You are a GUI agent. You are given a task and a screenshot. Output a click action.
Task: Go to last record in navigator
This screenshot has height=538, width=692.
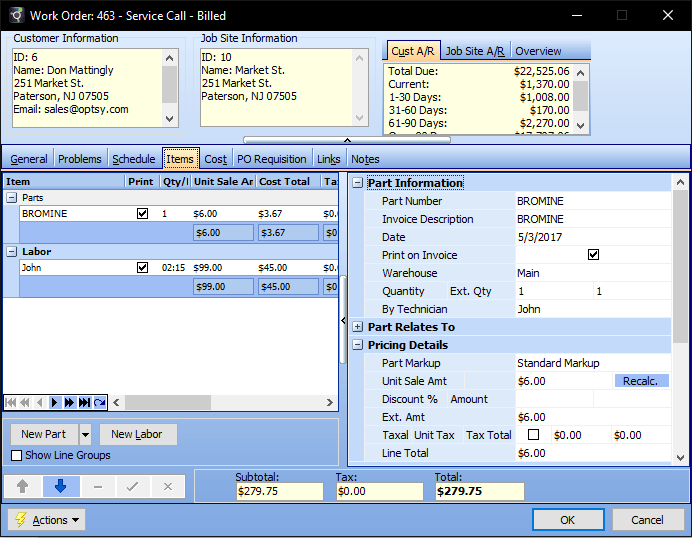point(84,402)
